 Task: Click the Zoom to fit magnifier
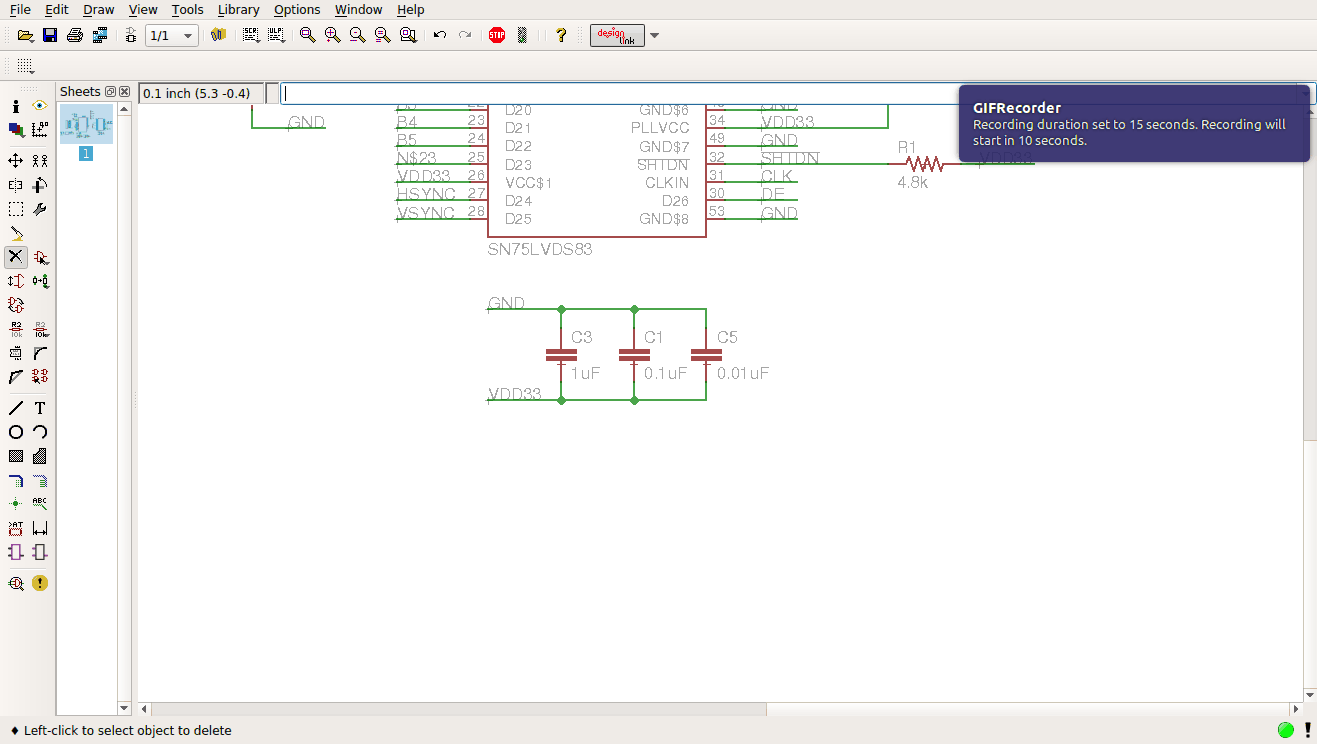307,35
